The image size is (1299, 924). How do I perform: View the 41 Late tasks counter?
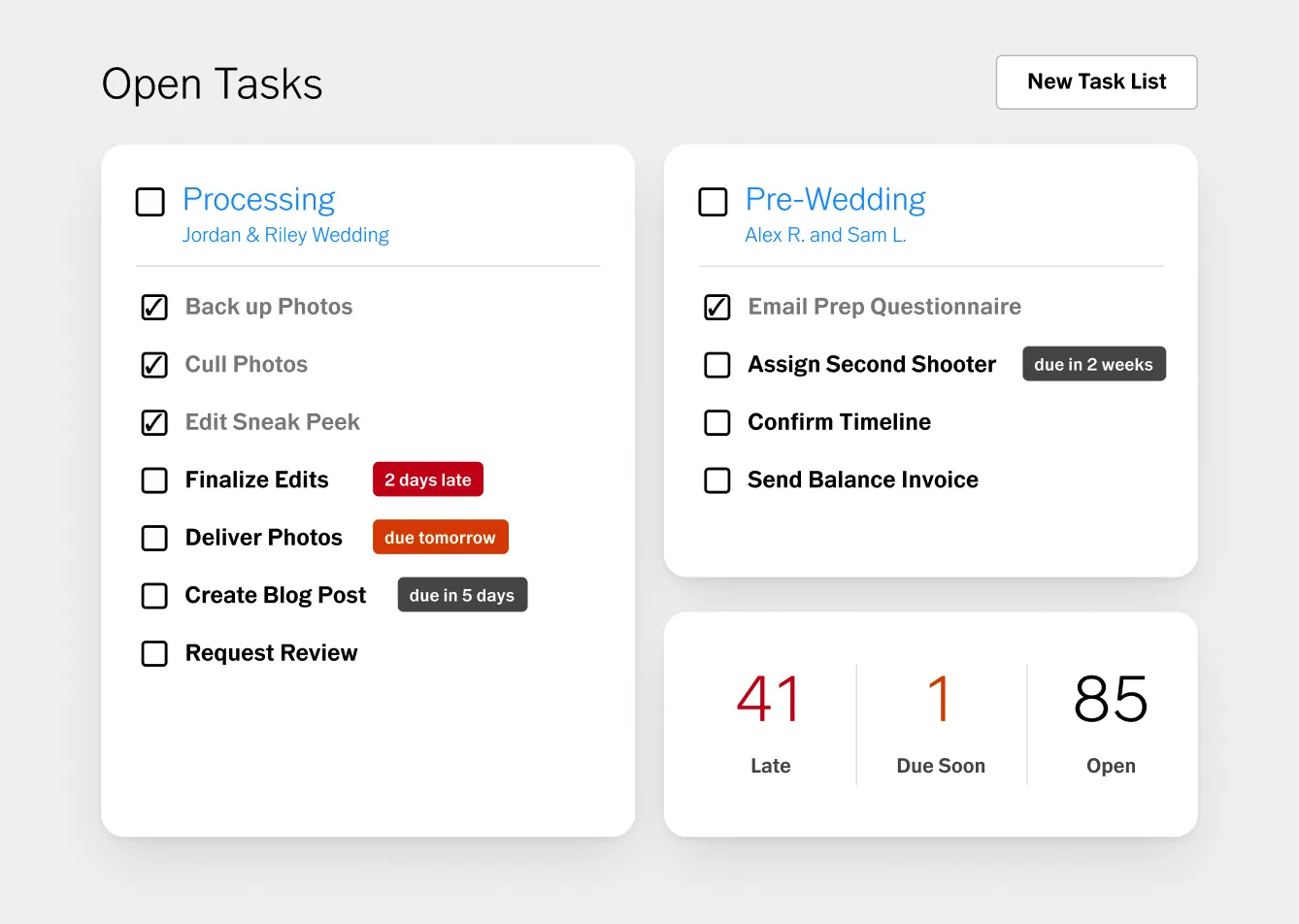[770, 723]
